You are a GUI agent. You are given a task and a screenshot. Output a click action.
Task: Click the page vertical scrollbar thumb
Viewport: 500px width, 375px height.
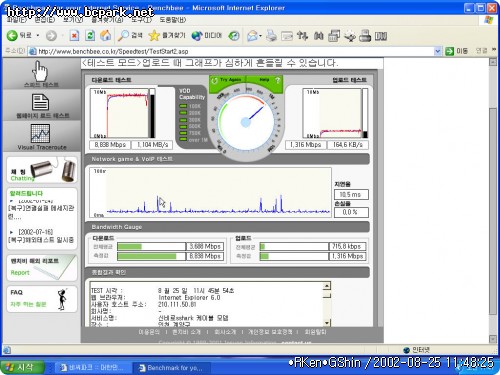(x=493, y=211)
